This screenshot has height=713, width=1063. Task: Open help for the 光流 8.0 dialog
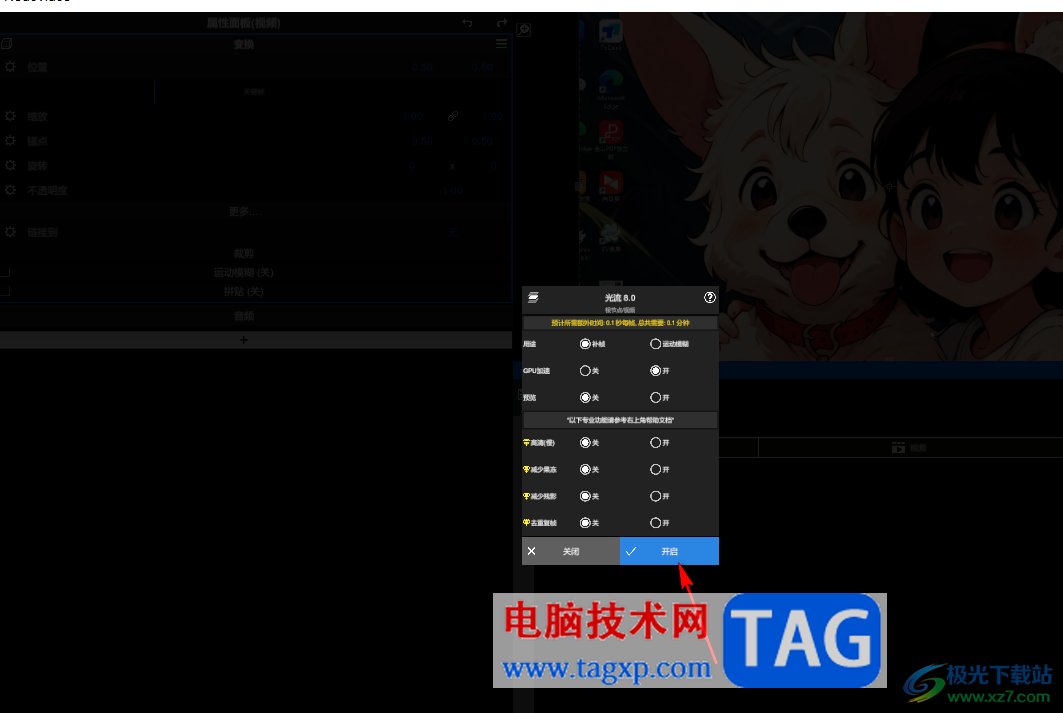pyautogui.click(x=709, y=298)
